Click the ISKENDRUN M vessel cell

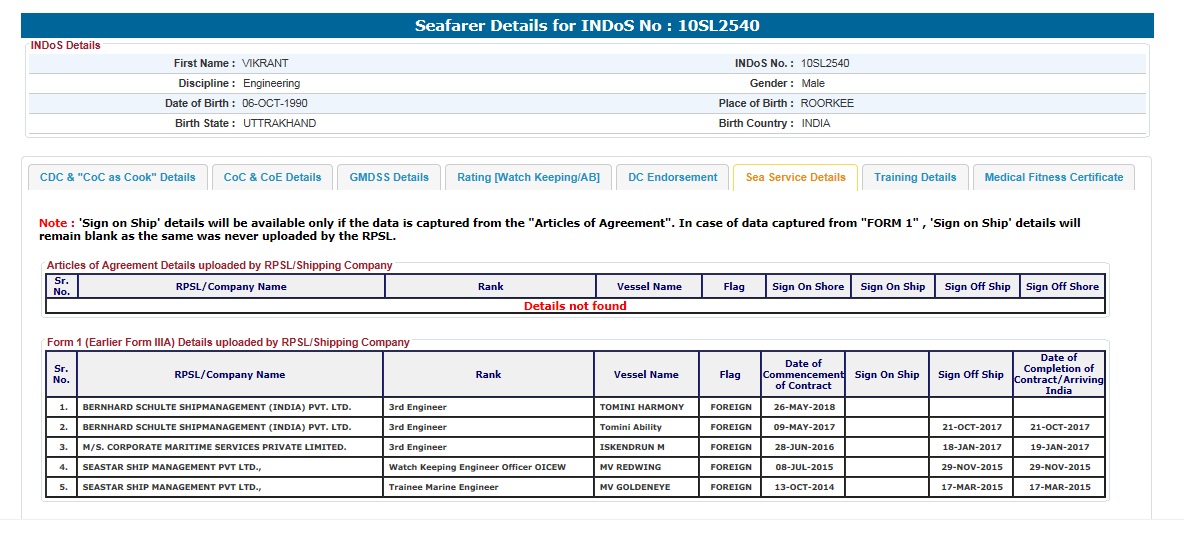[632, 447]
